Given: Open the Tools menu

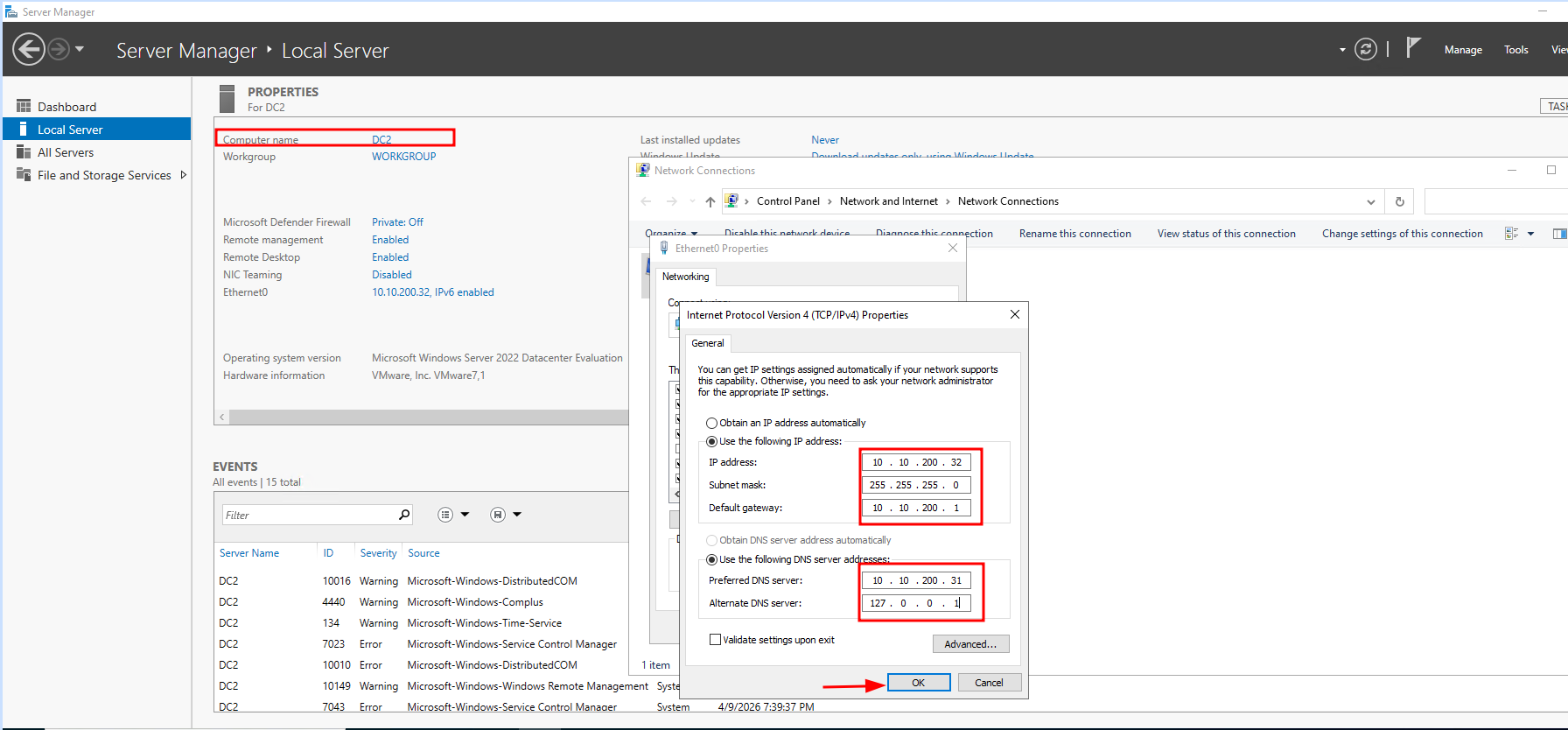Looking at the screenshot, I should coord(1515,50).
